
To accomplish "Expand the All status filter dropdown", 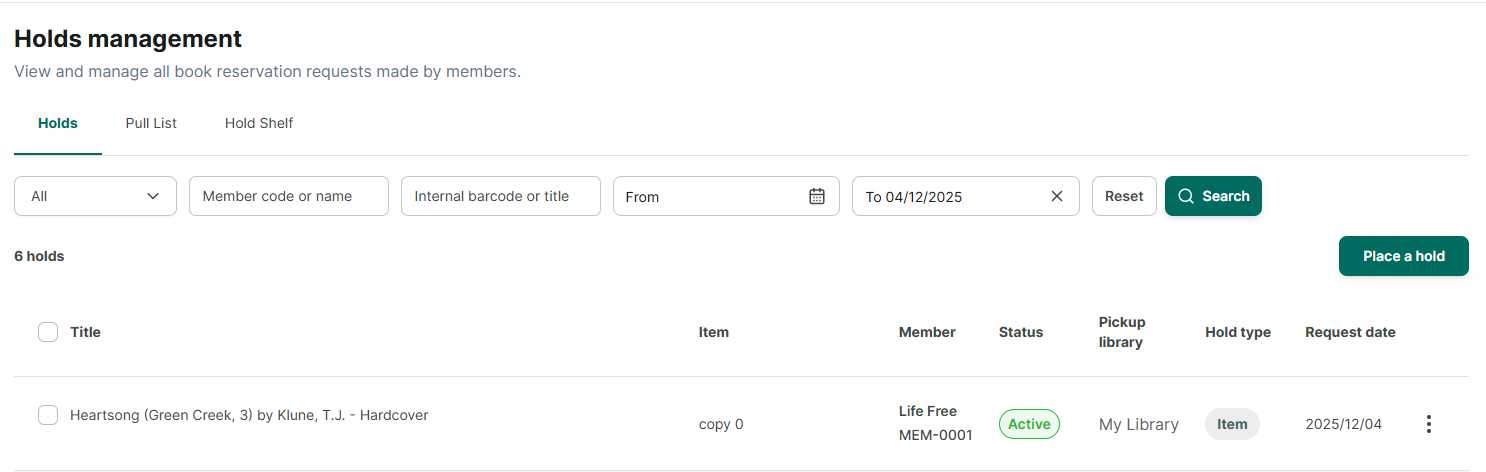I will [95, 196].
